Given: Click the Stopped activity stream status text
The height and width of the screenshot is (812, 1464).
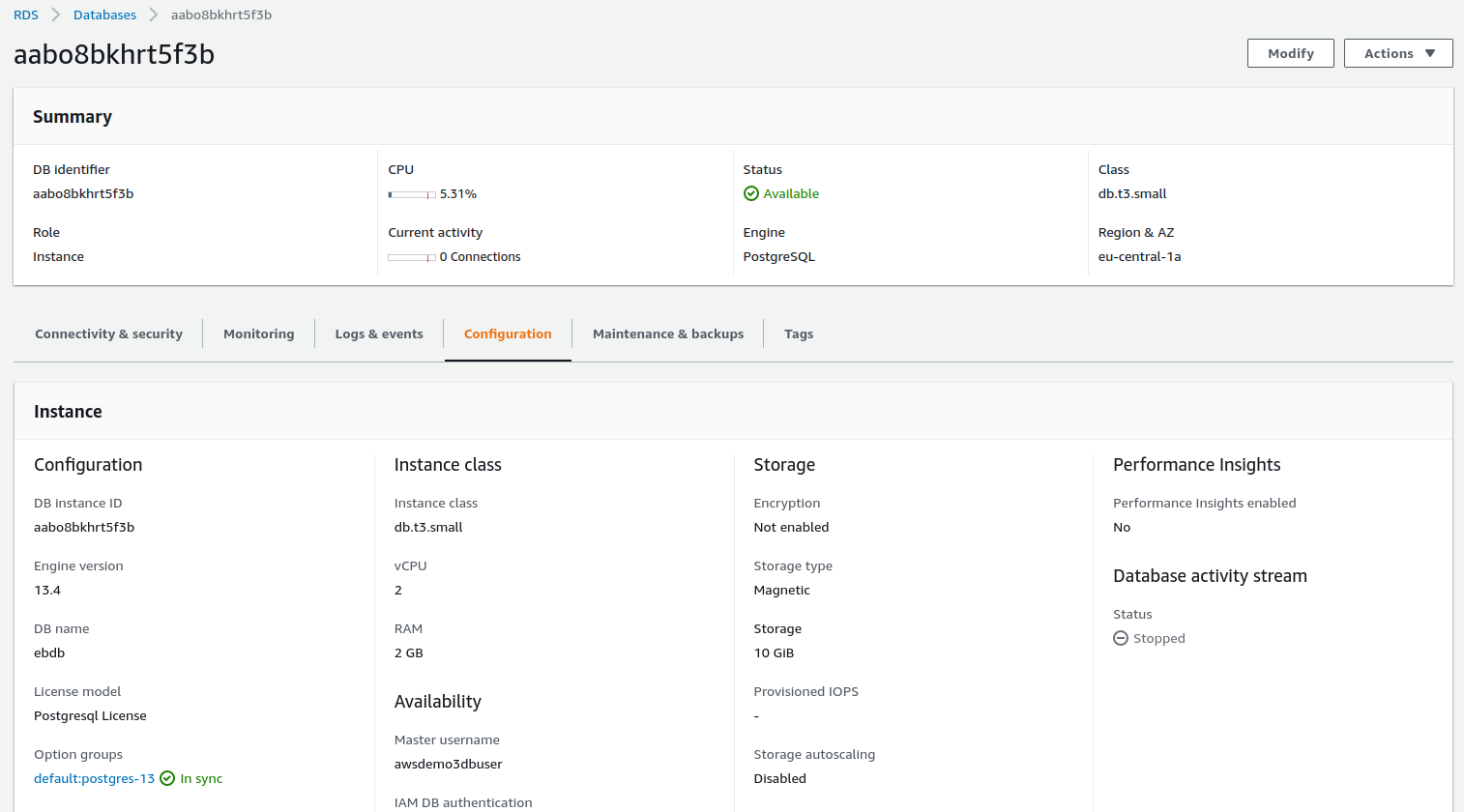Looking at the screenshot, I should 1159,638.
